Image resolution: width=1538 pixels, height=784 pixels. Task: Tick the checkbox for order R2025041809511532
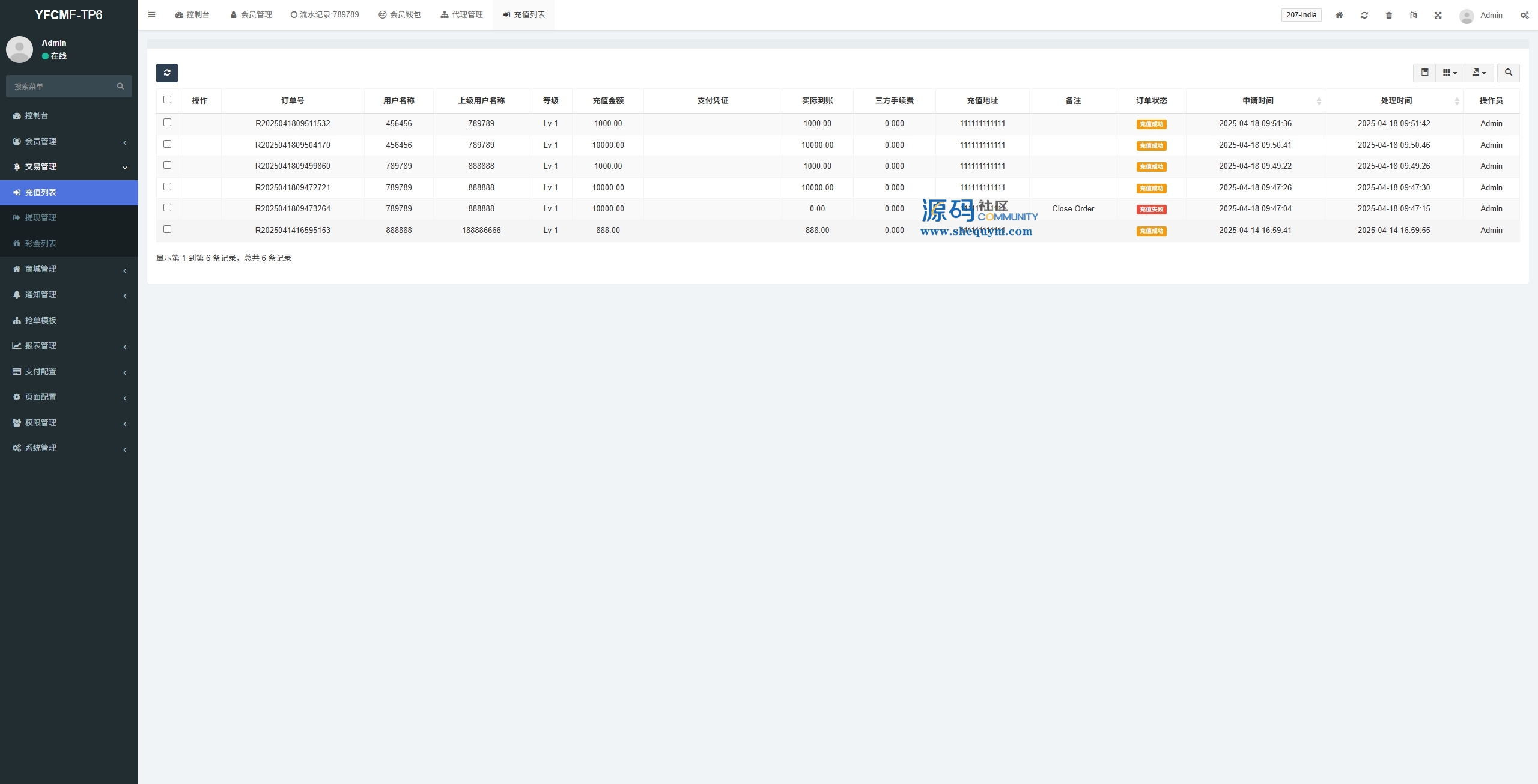coord(167,123)
